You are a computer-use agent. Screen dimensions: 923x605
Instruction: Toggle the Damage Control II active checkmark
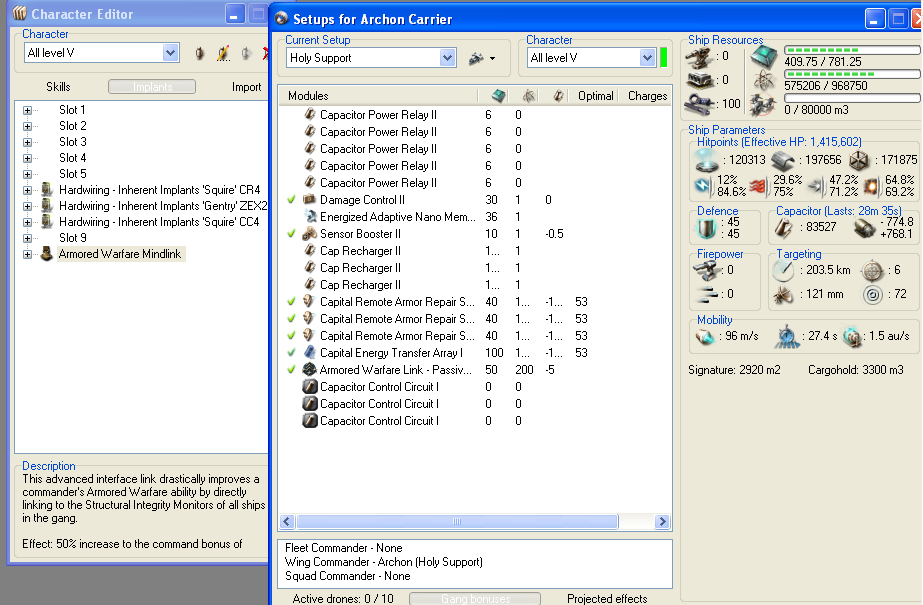coord(291,200)
